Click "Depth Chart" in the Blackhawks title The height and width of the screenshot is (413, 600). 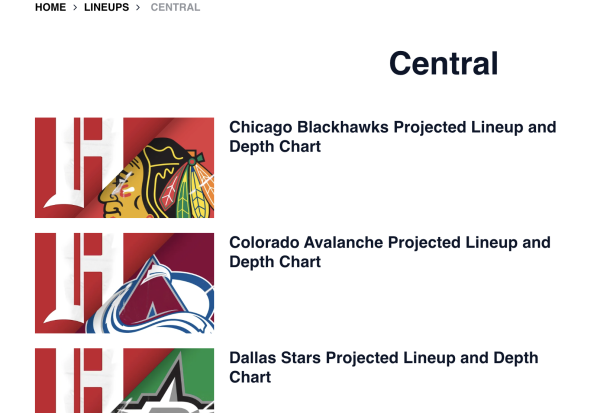(275, 147)
